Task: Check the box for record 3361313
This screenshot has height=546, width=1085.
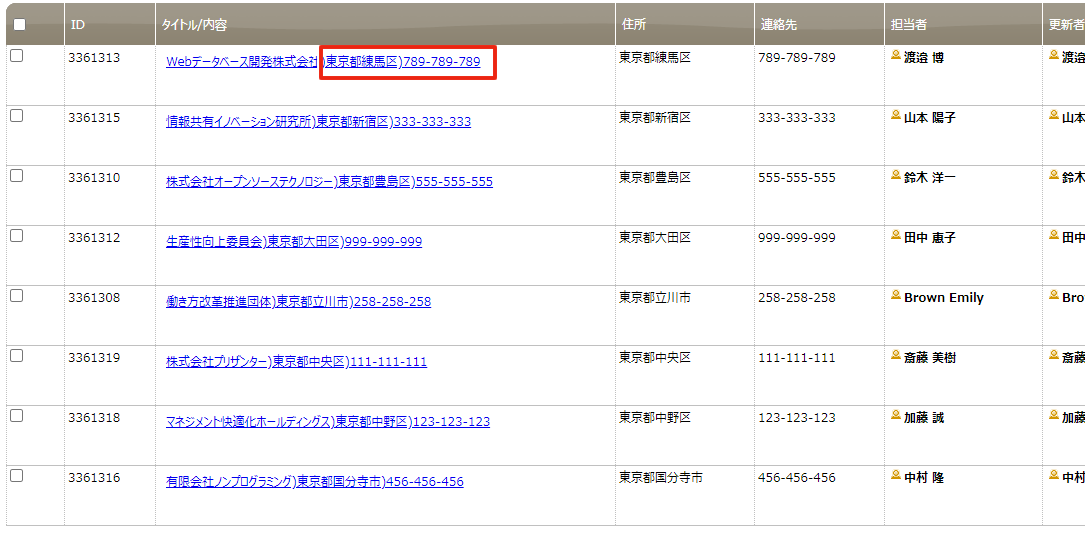Action: click(17, 56)
